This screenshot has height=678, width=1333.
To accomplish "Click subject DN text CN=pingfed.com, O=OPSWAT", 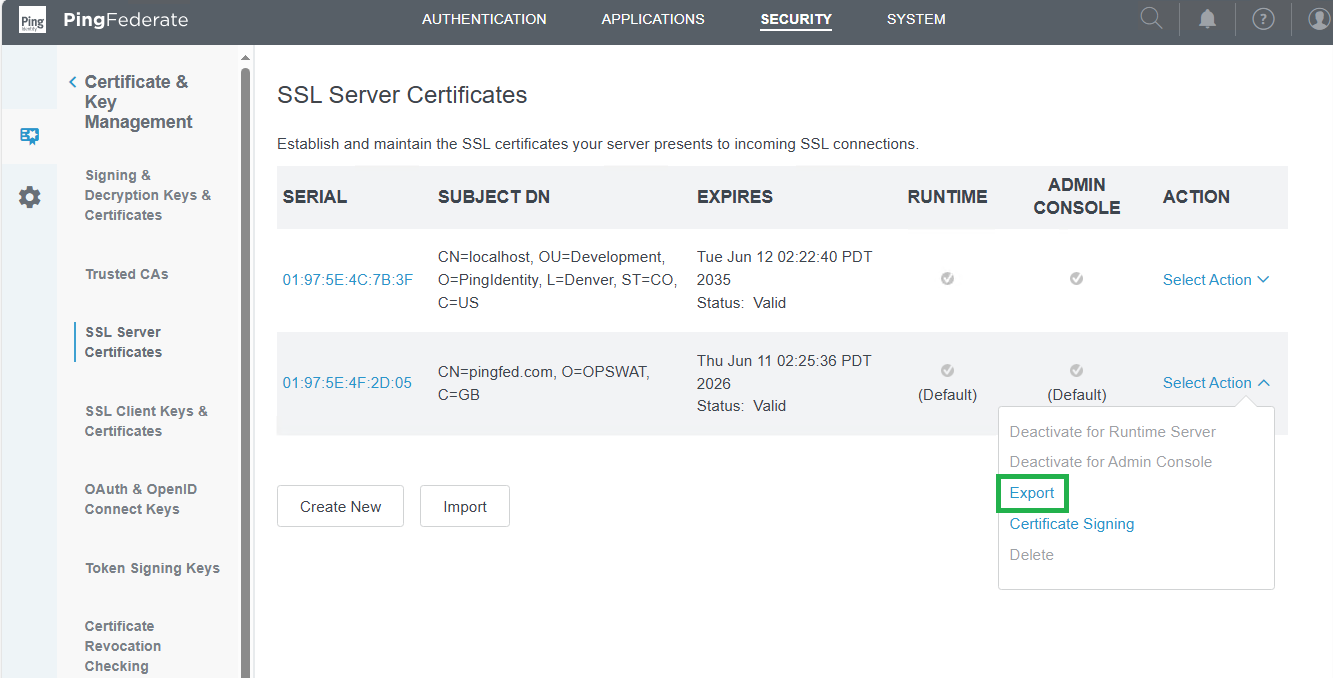I will click(544, 372).
